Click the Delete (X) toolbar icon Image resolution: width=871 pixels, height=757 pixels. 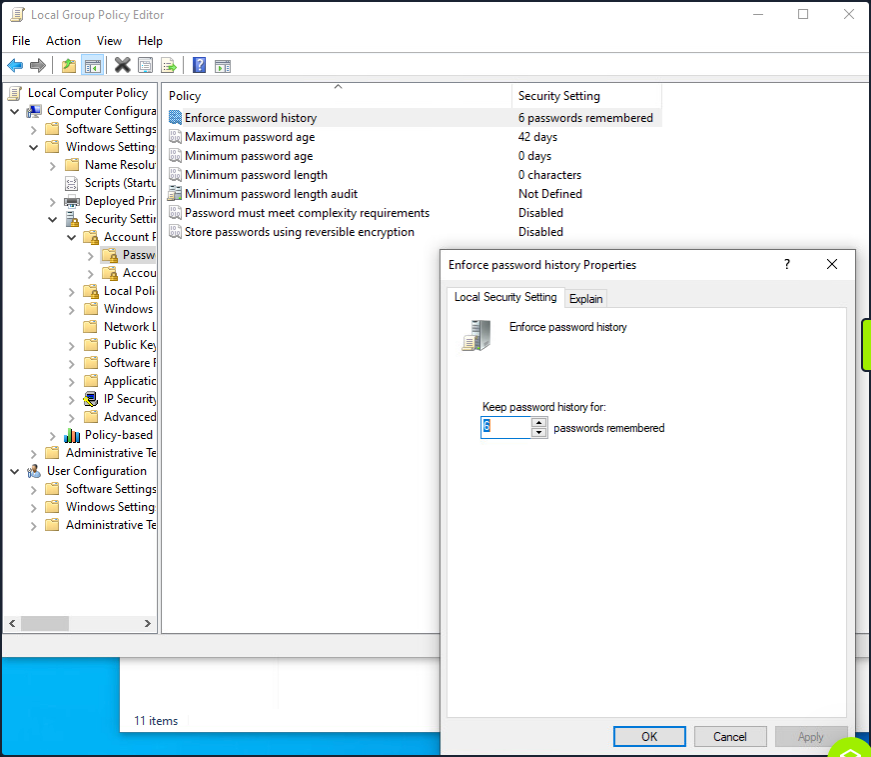click(x=121, y=65)
